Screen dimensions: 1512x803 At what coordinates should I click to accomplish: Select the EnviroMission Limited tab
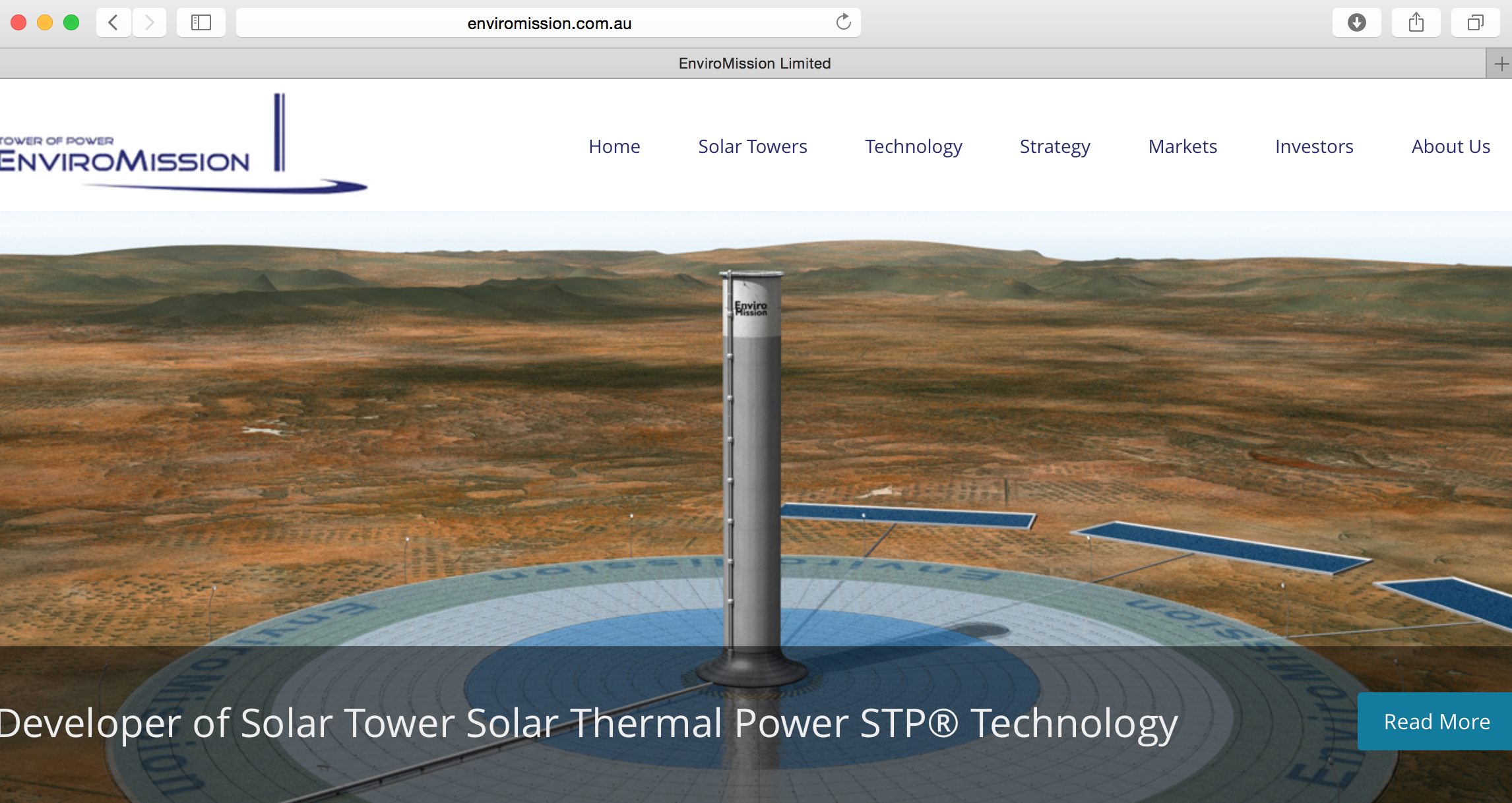[x=743, y=64]
